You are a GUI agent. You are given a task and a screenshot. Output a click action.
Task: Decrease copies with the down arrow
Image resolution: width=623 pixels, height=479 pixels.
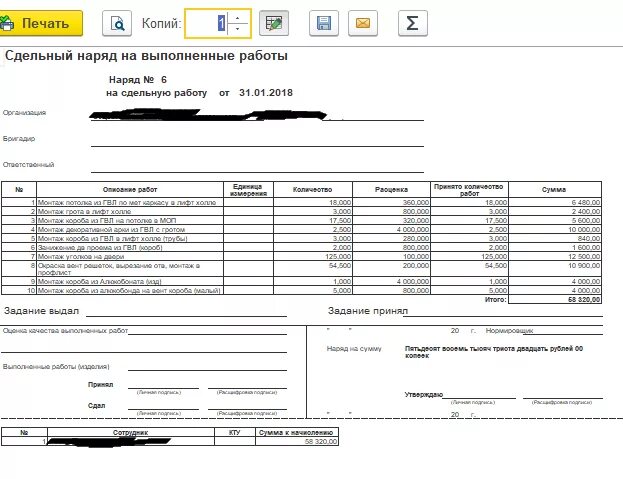[238, 29]
